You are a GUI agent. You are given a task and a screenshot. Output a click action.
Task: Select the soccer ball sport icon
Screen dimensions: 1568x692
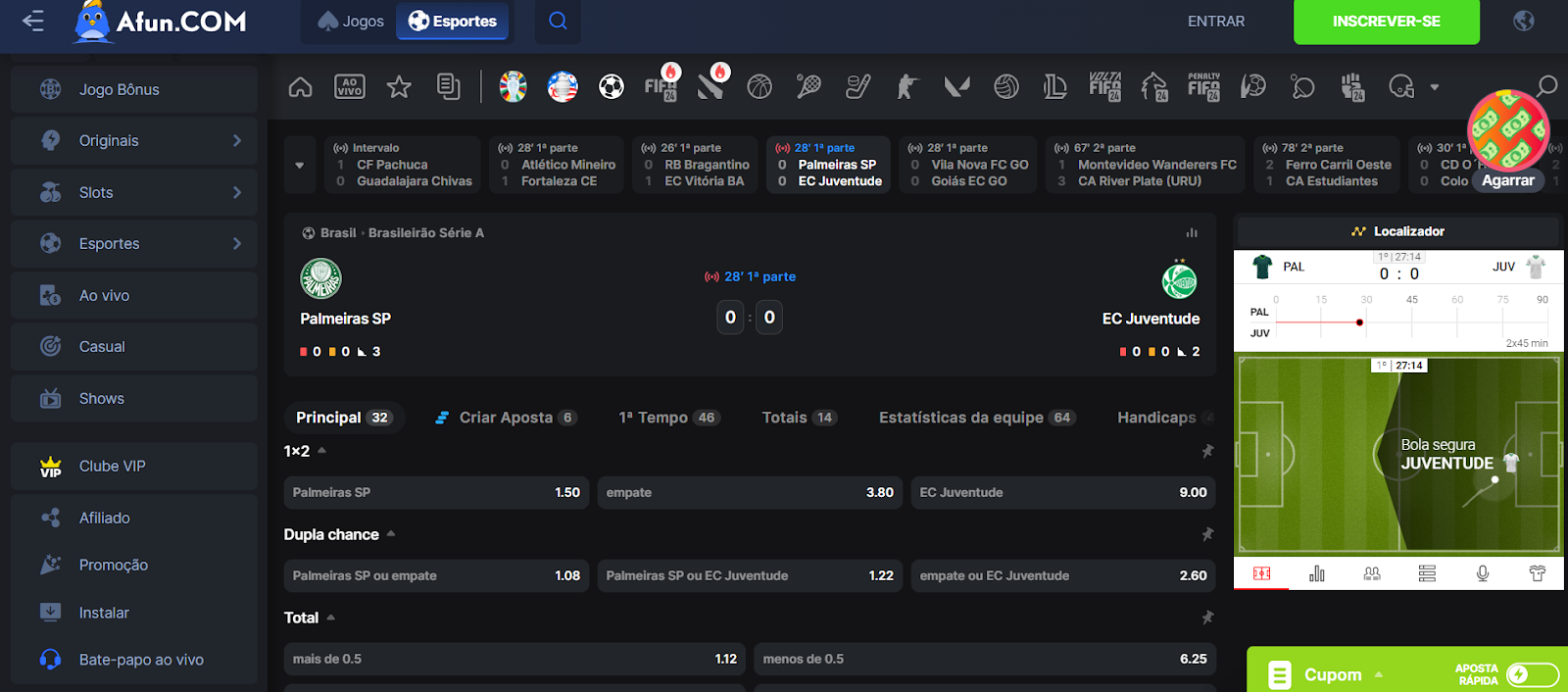tap(612, 87)
